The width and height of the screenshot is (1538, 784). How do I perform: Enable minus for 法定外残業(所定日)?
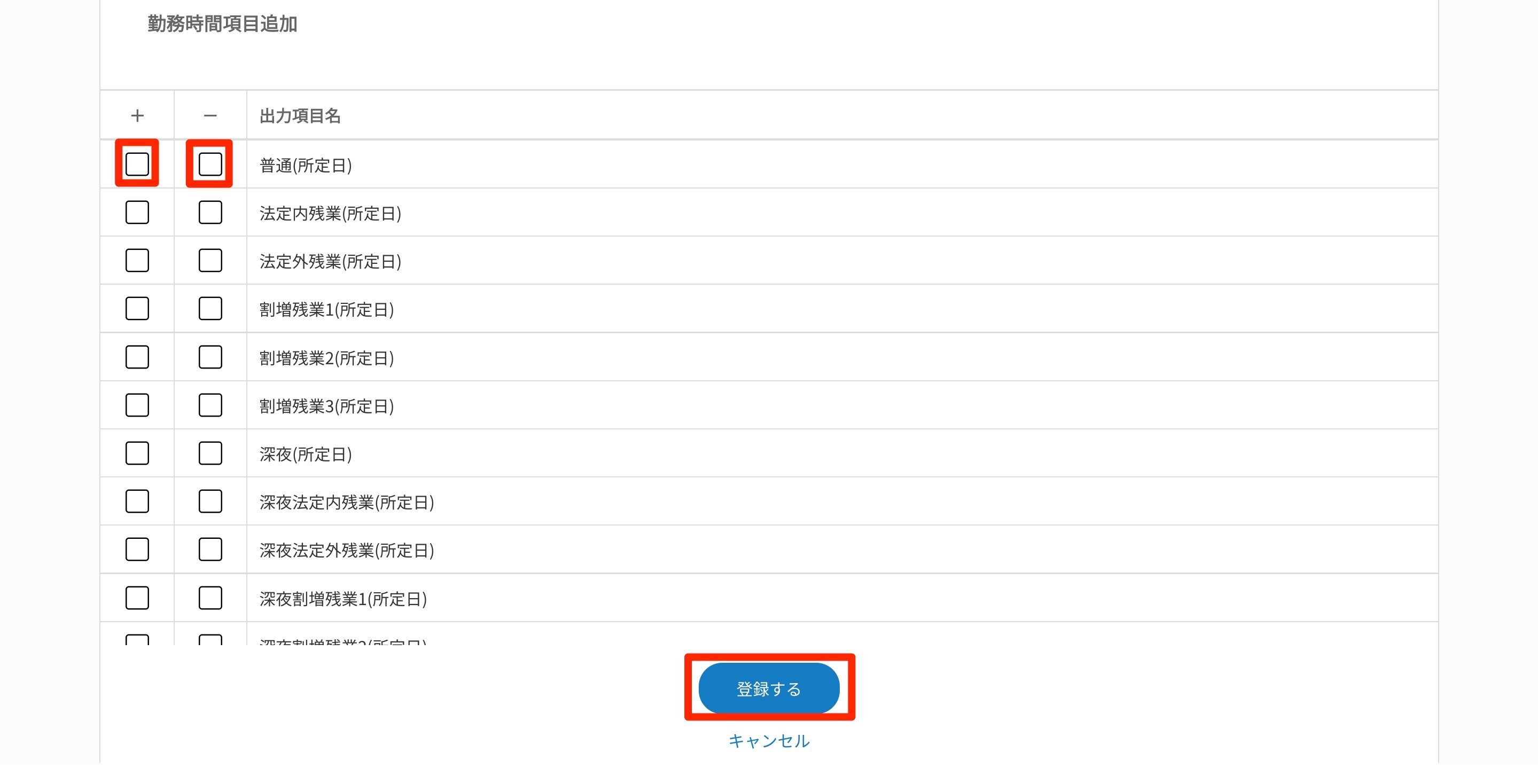click(x=209, y=261)
